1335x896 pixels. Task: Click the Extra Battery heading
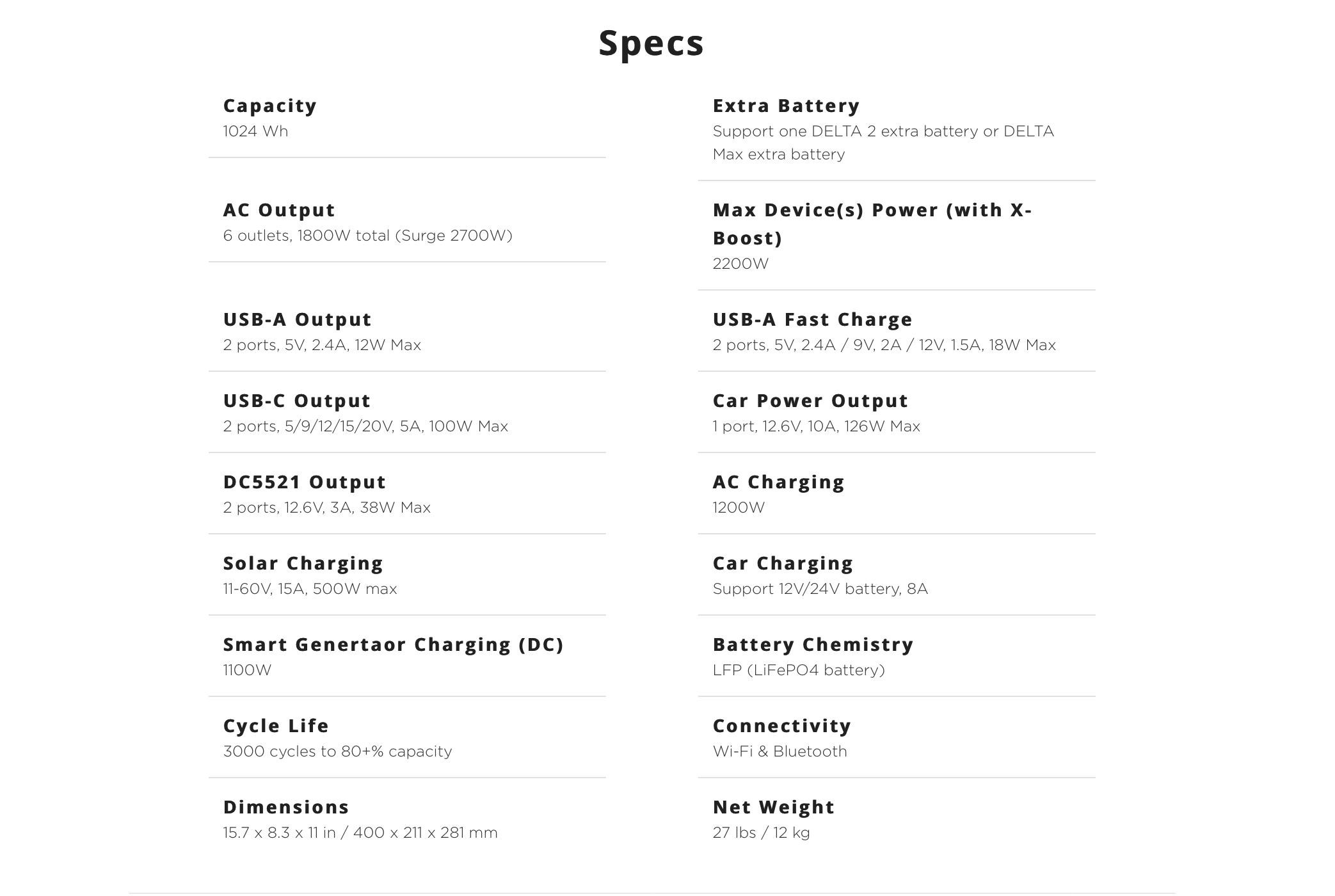[x=786, y=106]
